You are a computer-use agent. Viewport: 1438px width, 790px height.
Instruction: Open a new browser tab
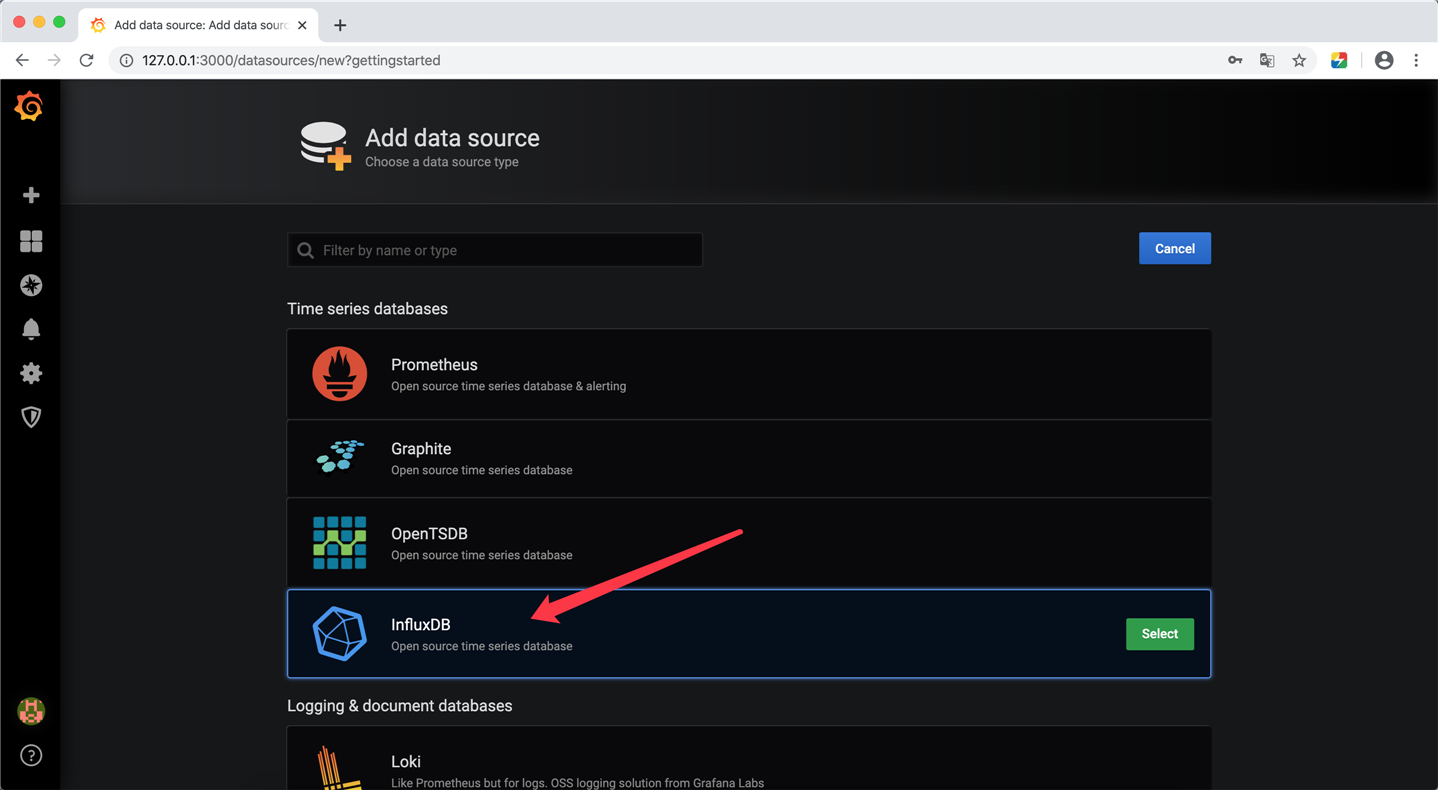(340, 25)
